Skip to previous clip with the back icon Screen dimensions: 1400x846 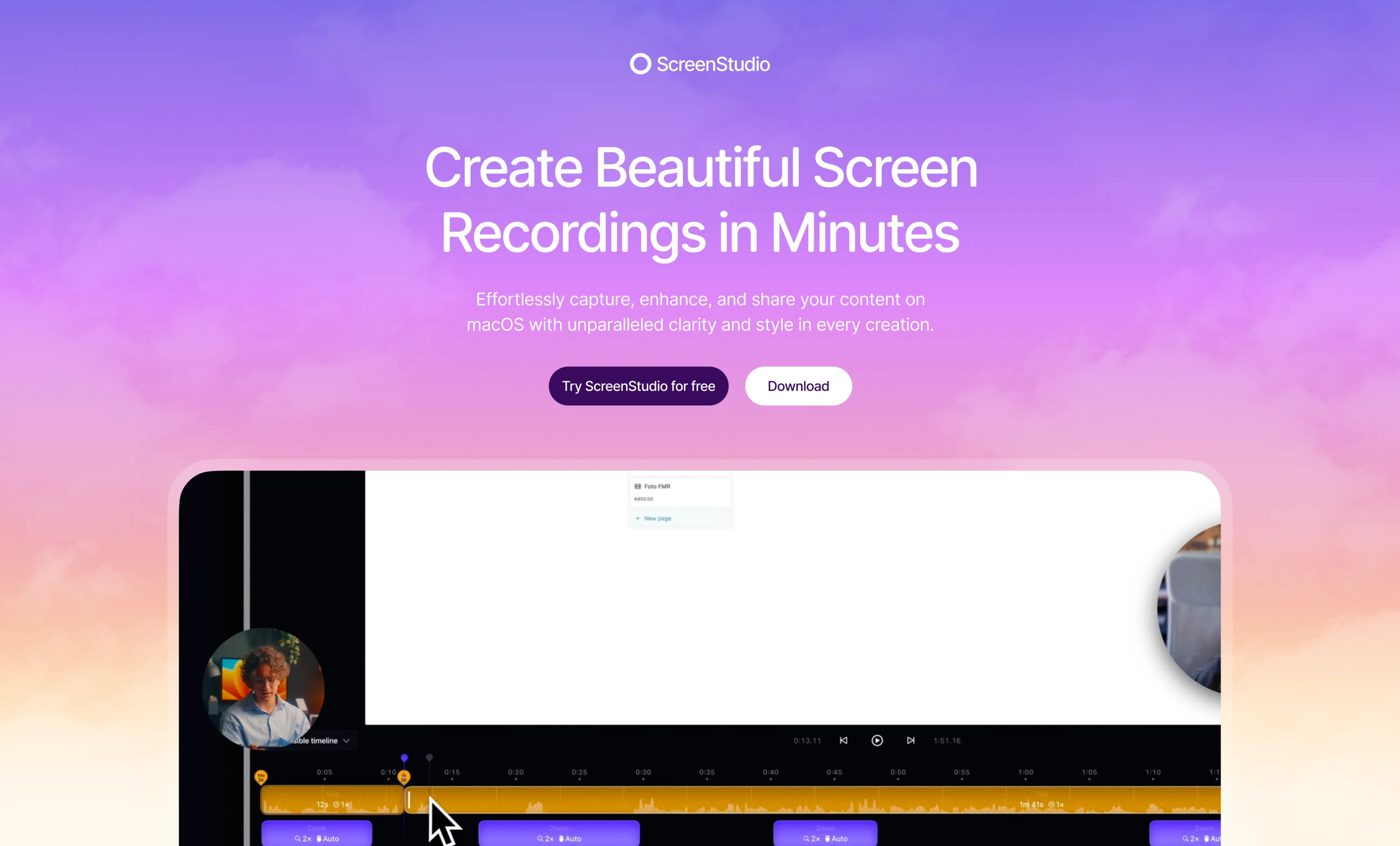843,740
